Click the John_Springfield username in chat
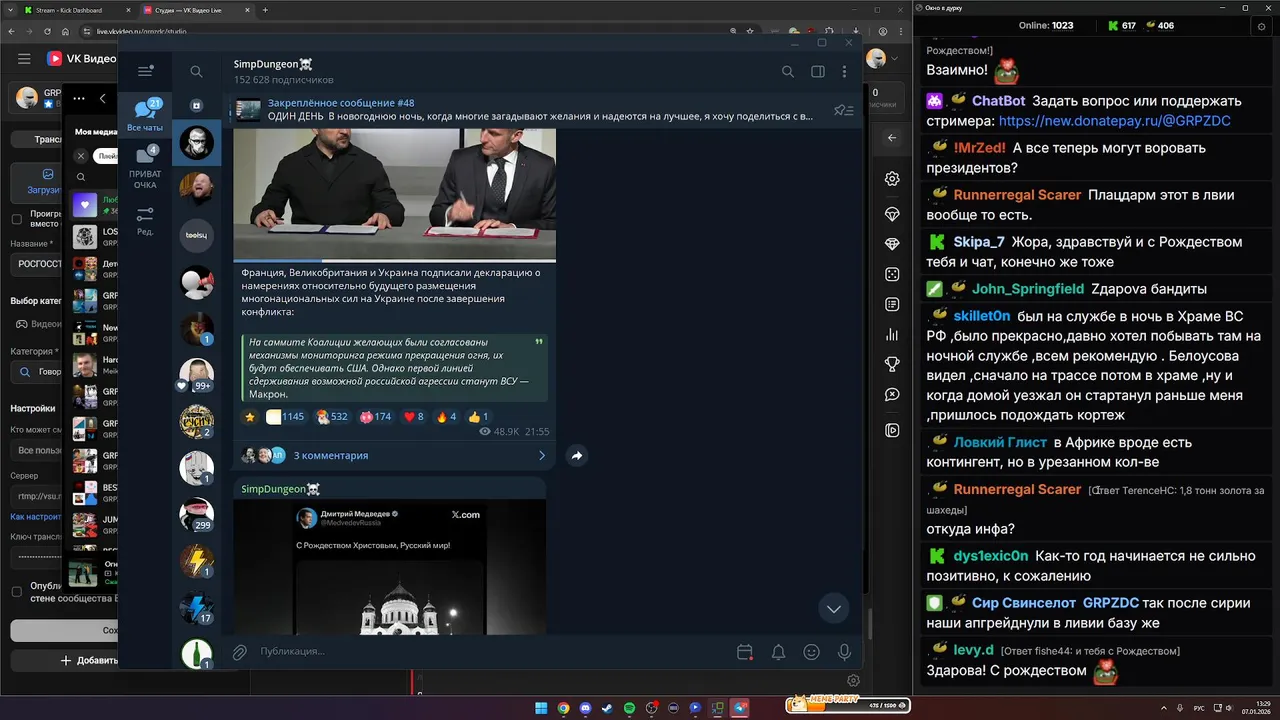The image size is (1280, 720). [1028, 289]
